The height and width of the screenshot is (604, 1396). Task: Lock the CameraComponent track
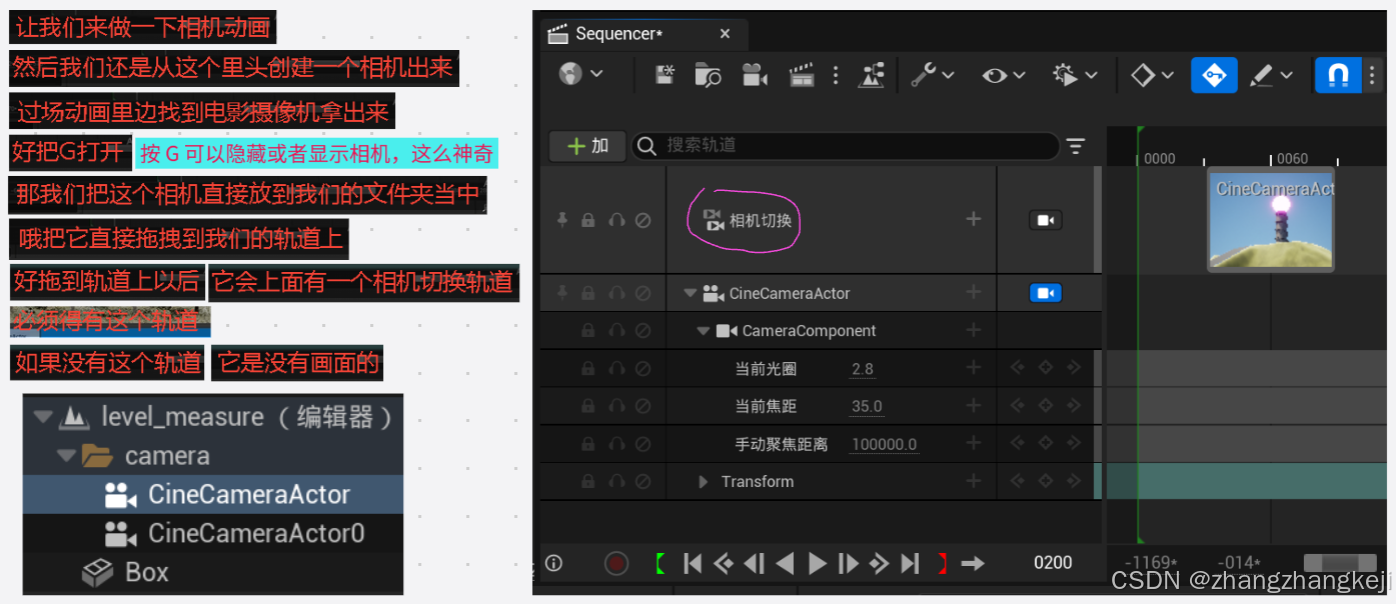[588, 330]
